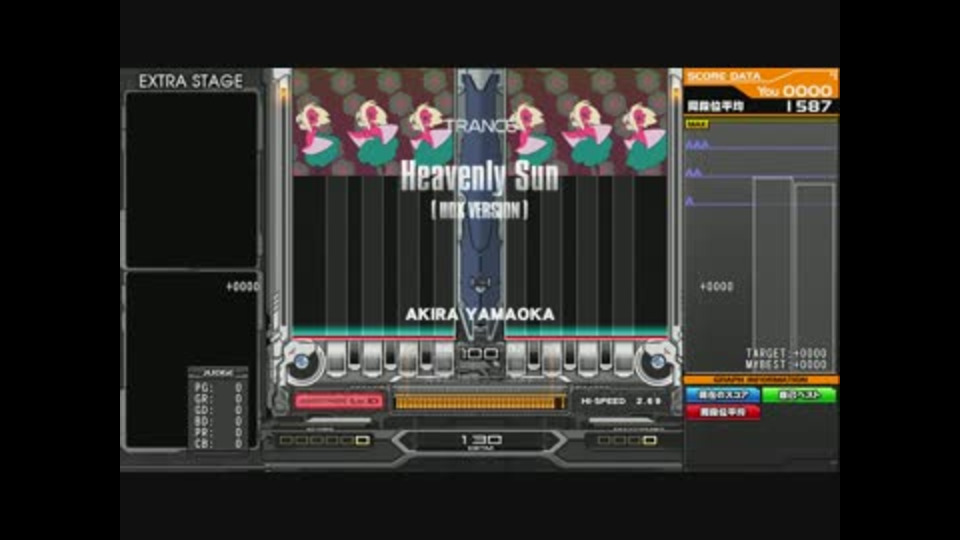Viewport: 960px width, 540px height.
Task: Click the blue current score legend button
Action: (x=722, y=395)
